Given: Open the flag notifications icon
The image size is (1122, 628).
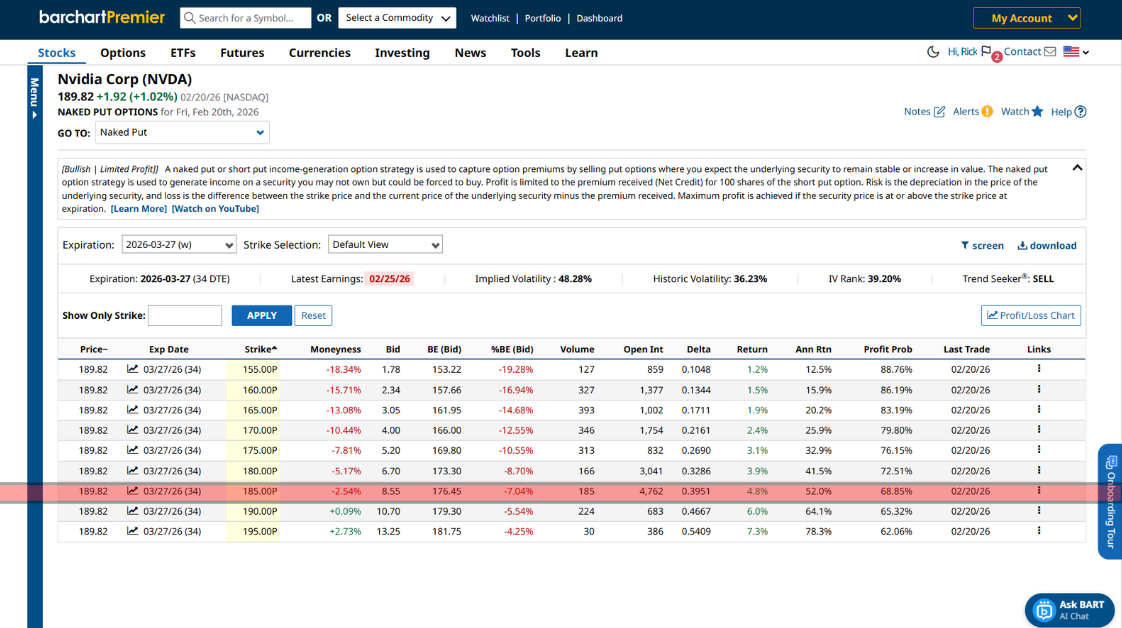Looking at the screenshot, I should 987,52.
